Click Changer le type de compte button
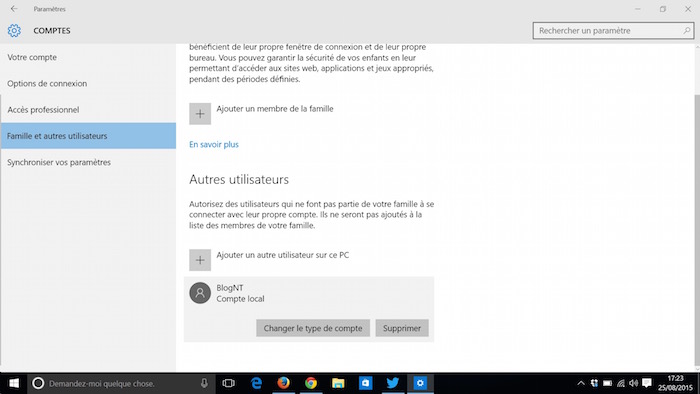Viewport: 700px width, 394px height. 313,328
